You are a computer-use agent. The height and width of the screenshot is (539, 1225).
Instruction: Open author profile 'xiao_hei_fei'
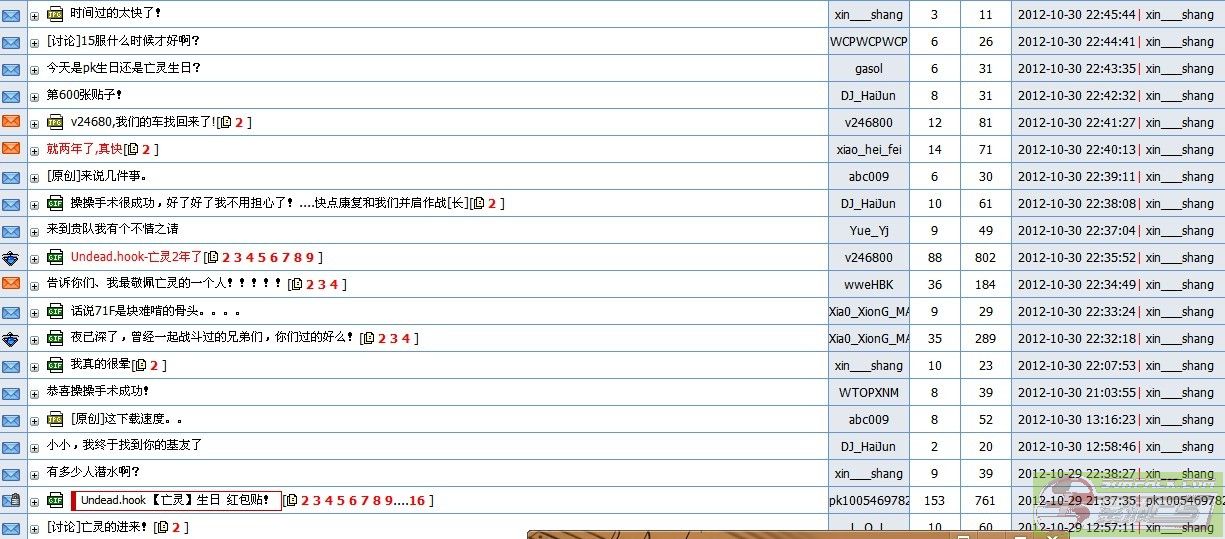pyautogui.click(x=868, y=149)
